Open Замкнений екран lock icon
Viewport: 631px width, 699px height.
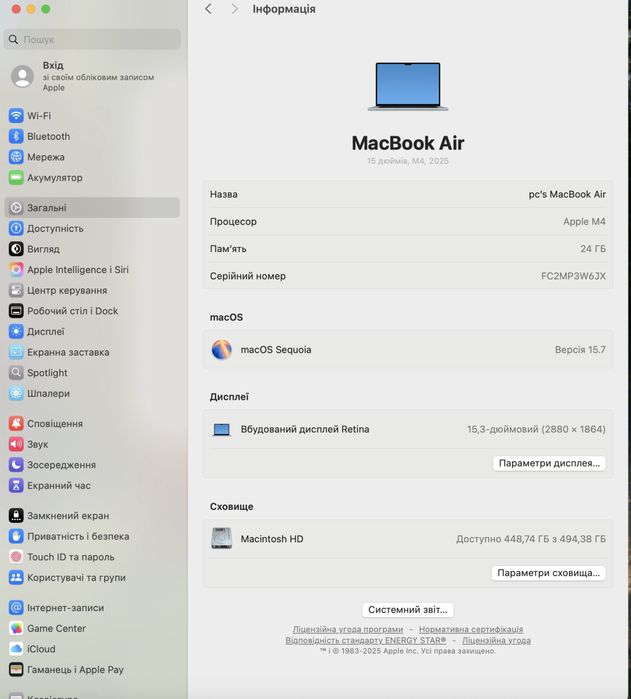[16, 515]
